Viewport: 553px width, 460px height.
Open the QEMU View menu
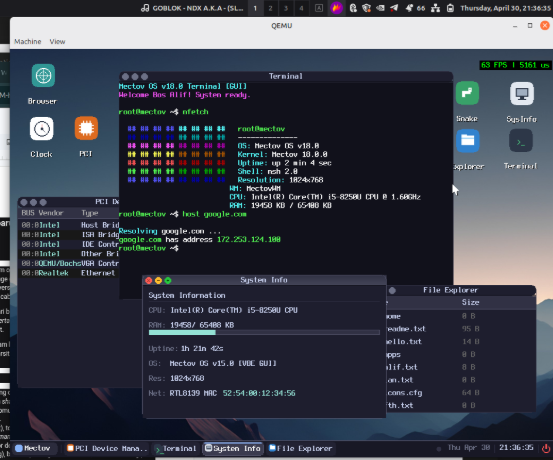point(57,42)
